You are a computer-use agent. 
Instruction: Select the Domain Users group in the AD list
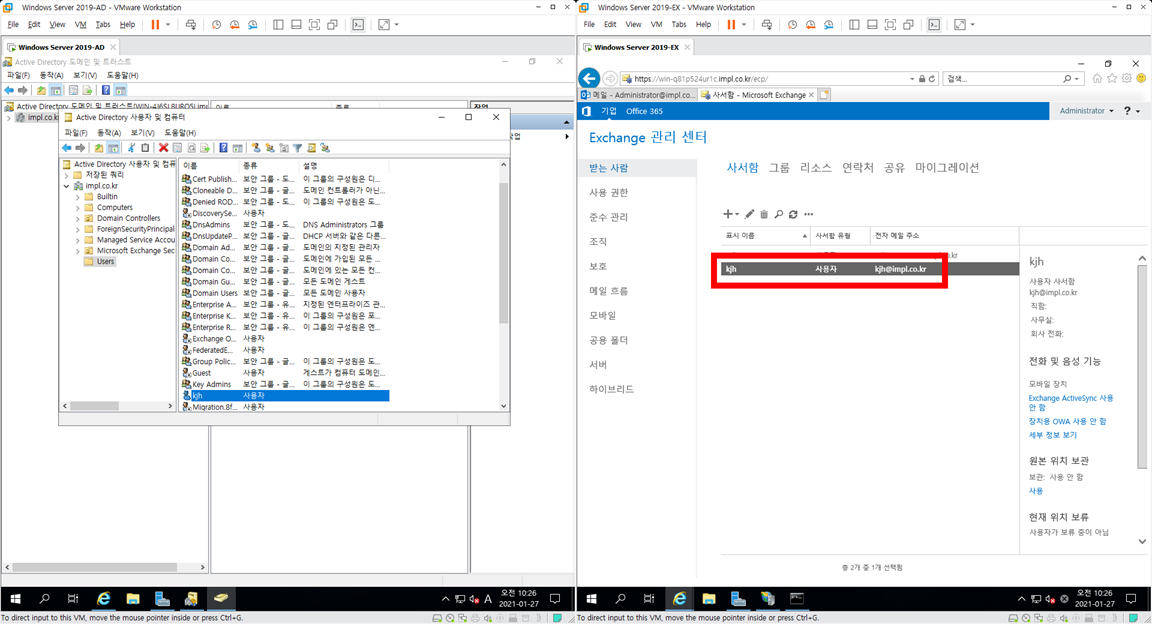point(285,293)
